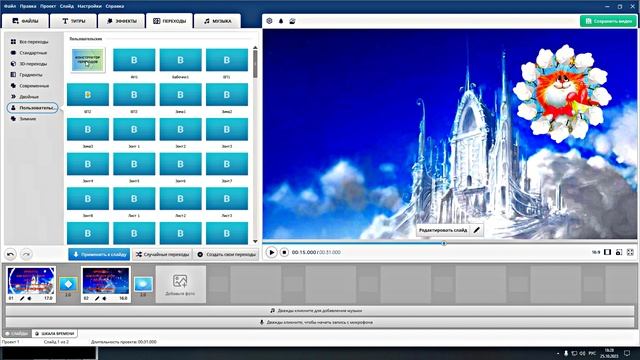Open the Настройки menu
The width and height of the screenshot is (640, 360).
coord(89,6)
